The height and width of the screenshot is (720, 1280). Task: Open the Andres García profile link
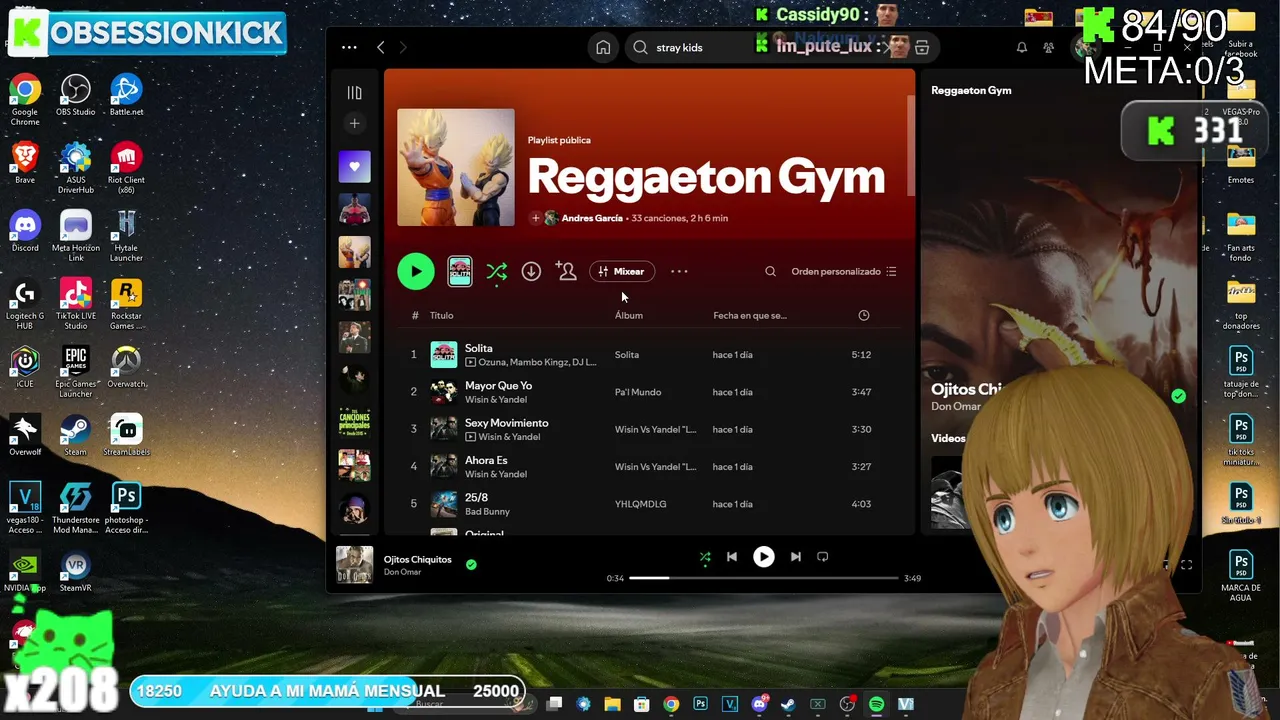pyautogui.click(x=592, y=218)
